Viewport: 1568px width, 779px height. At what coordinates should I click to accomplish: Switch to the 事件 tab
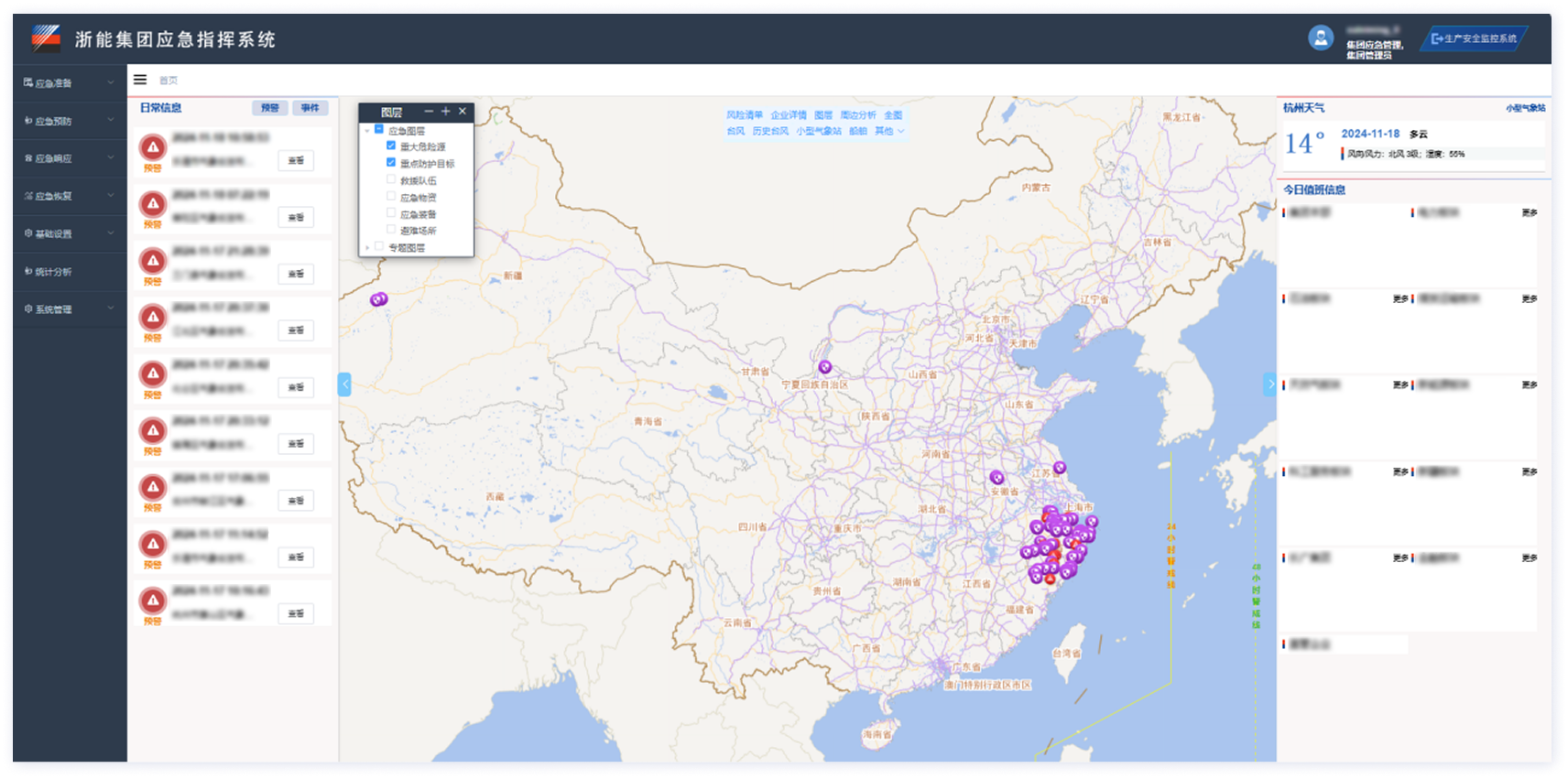[x=310, y=108]
